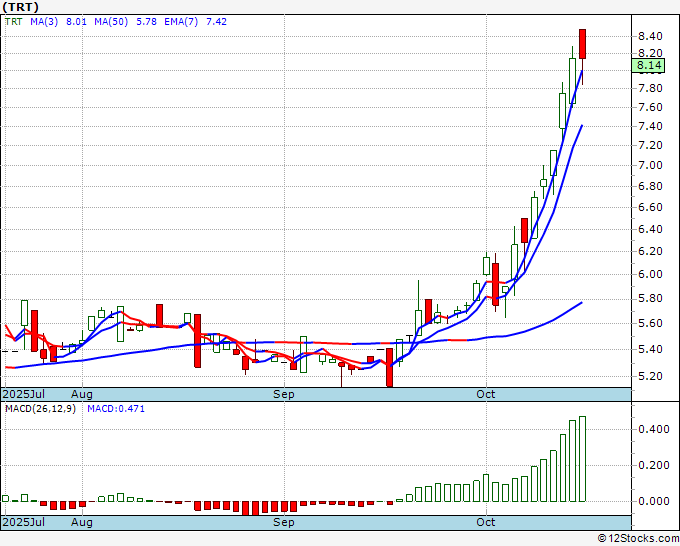
Task: Click the MA(3) value 8.01
Action: (x=76, y=22)
